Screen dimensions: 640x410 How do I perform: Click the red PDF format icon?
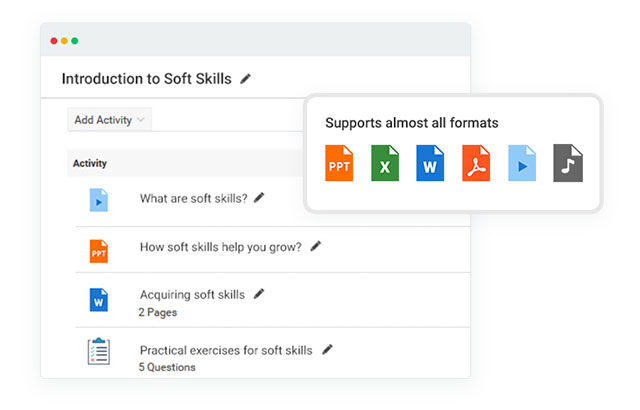coord(476,164)
